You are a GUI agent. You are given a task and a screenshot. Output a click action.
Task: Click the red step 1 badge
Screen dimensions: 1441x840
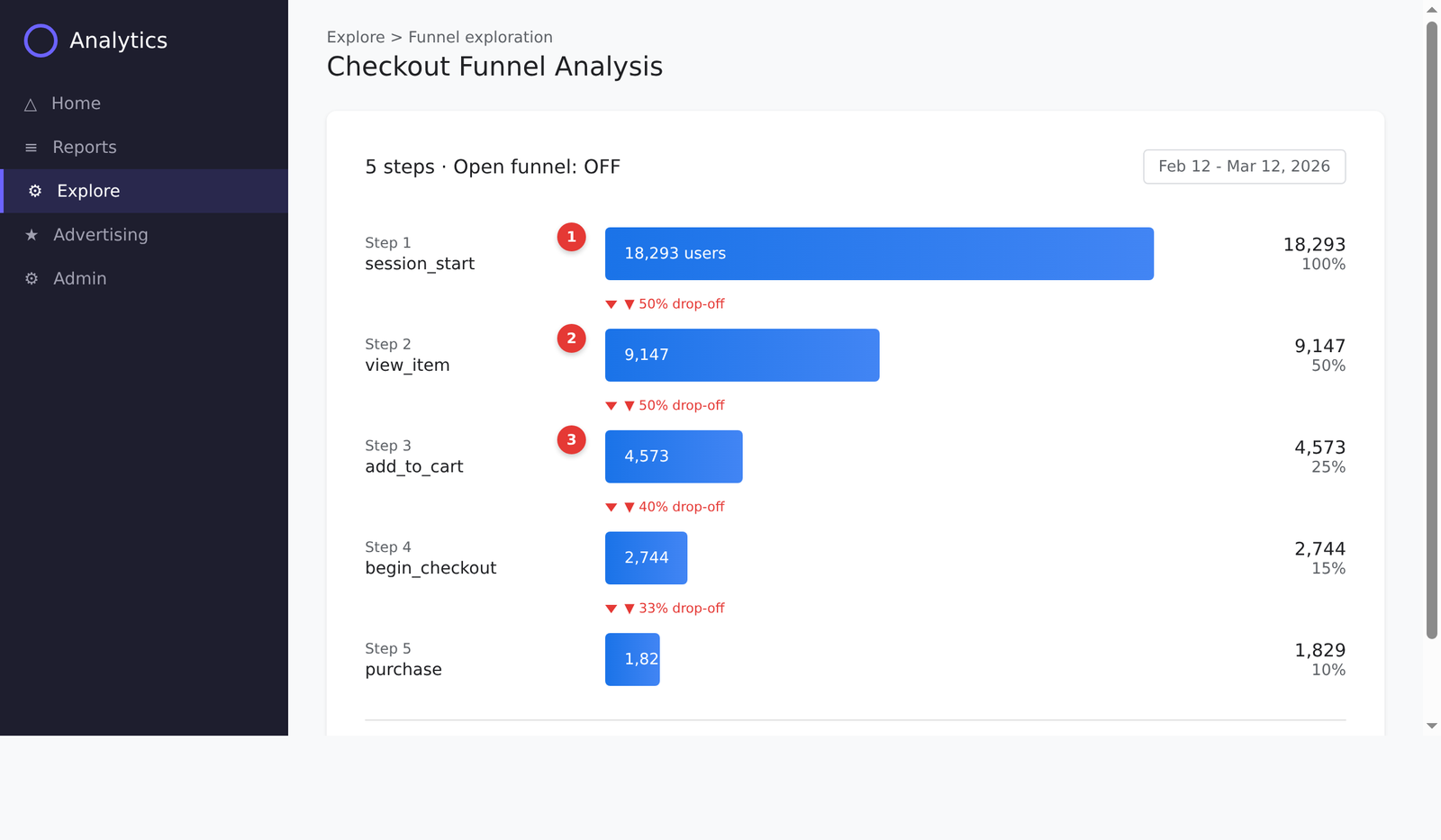(570, 237)
